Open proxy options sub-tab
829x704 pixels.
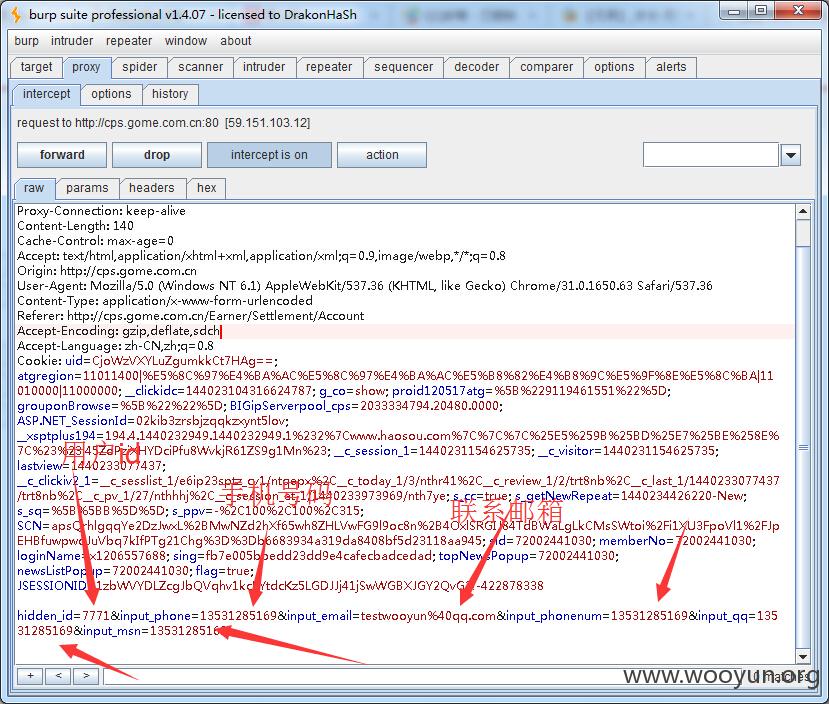tap(111, 94)
